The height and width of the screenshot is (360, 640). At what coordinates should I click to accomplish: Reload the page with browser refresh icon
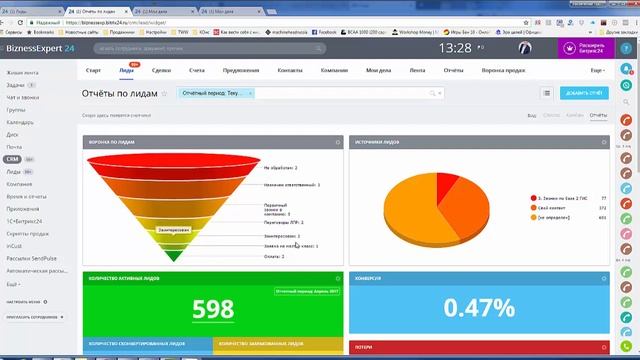tap(20, 23)
